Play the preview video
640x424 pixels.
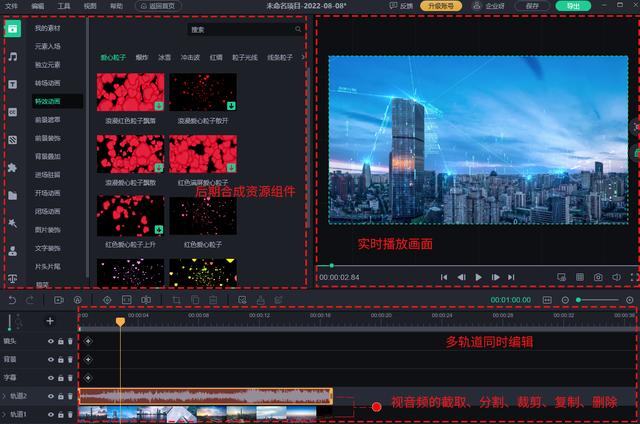(x=478, y=277)
